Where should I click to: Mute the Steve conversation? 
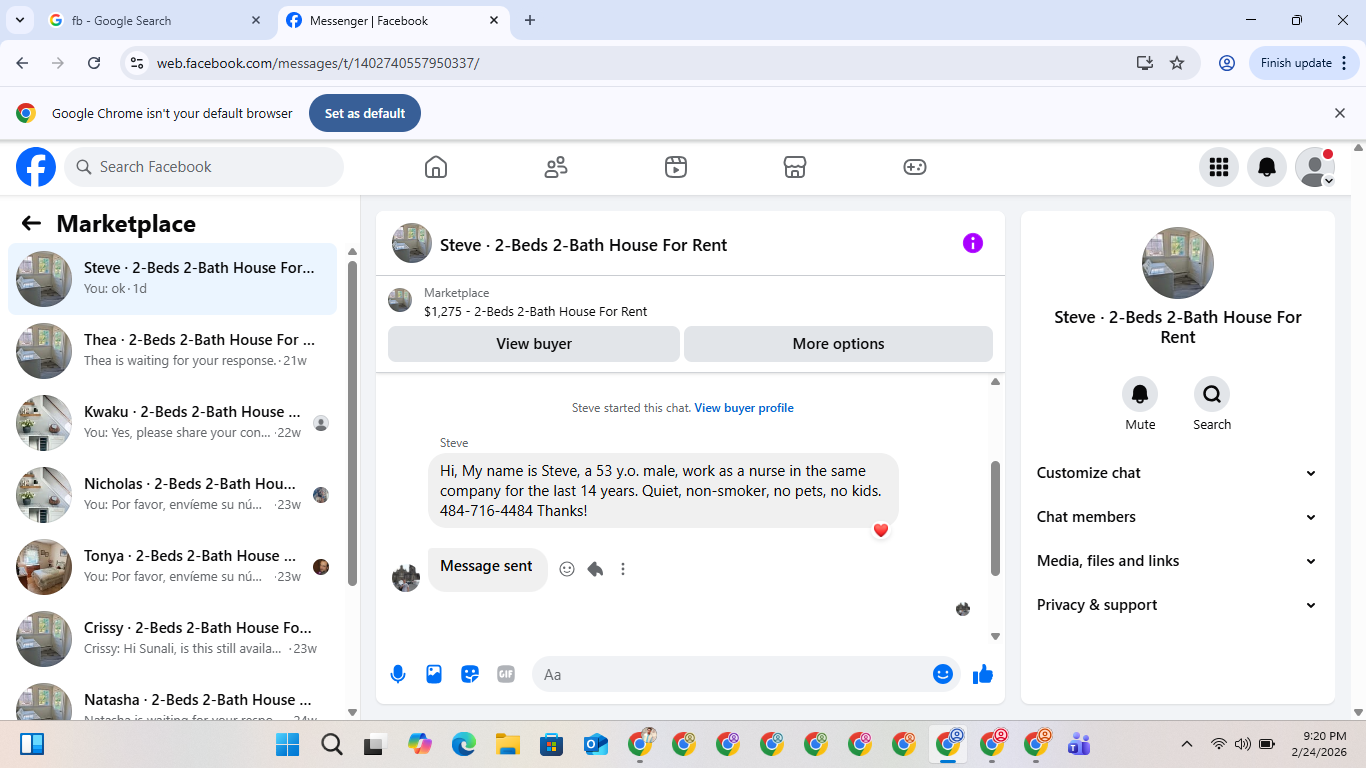pyautogui.click(x=1140, y=394)
